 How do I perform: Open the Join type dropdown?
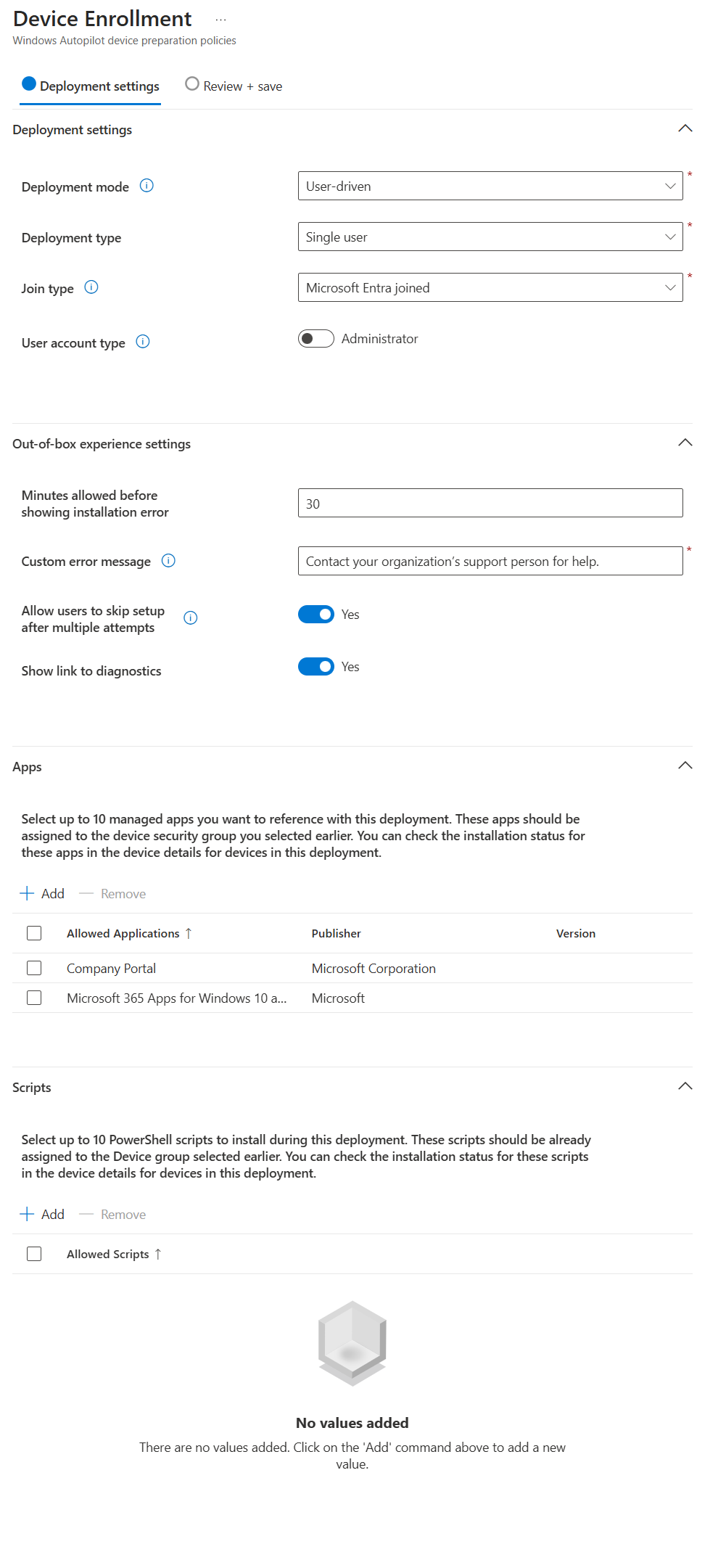490,288
